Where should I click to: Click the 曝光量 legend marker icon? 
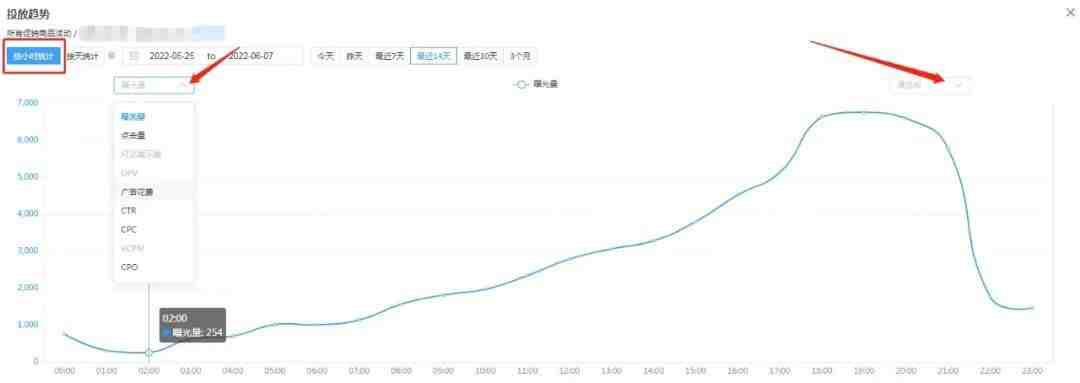click(521, 85)
